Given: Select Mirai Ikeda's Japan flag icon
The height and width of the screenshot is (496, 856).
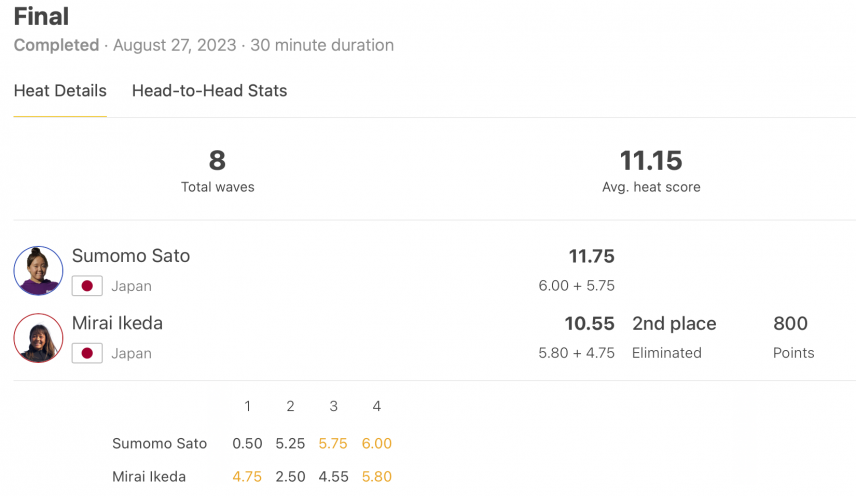Looking at the screenshot, I should [87, 353].
